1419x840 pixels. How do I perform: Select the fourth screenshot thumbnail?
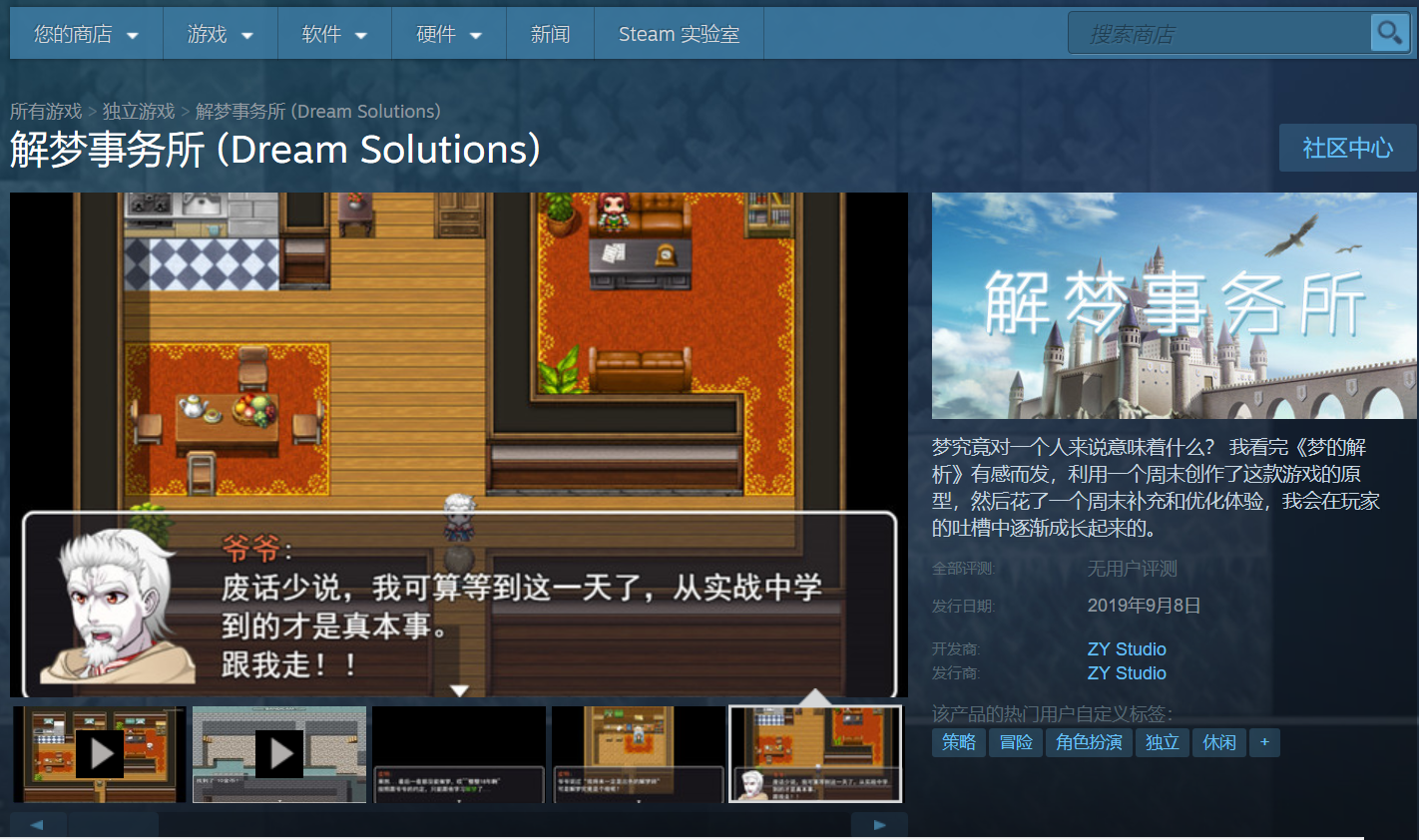(x=639, y=754)
